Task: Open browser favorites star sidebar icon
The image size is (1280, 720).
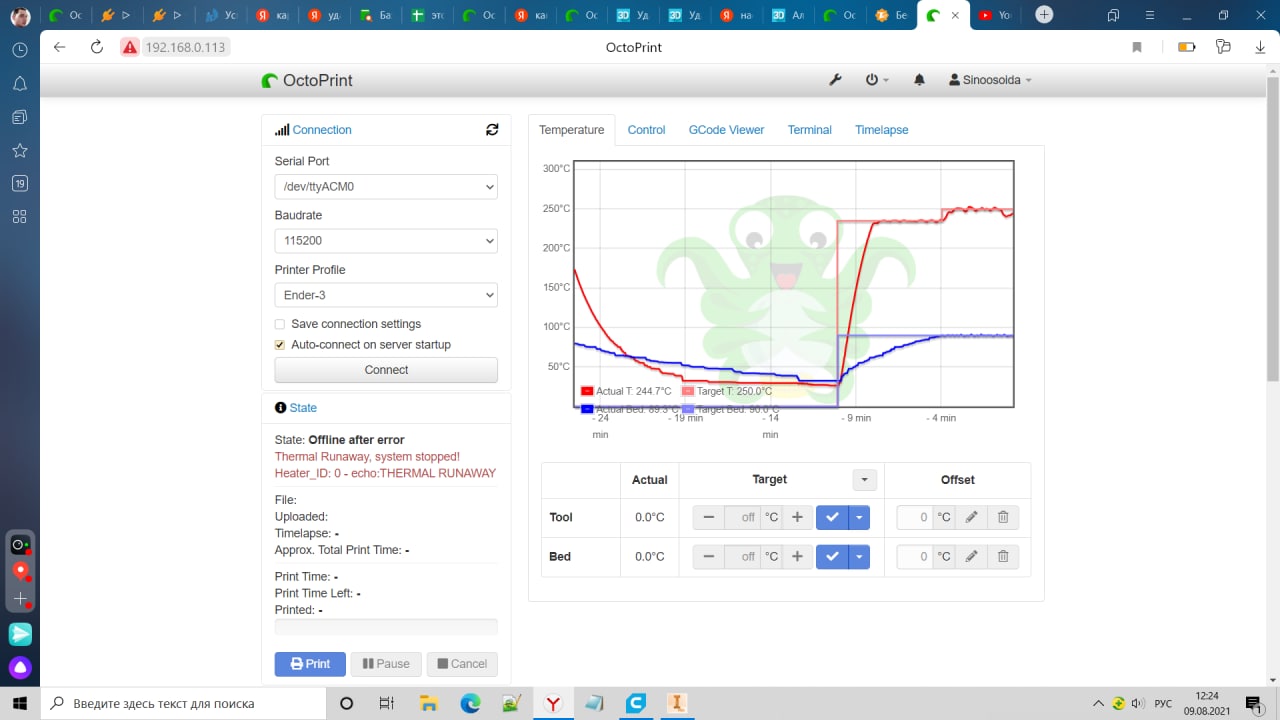Action: pos(19,150)
